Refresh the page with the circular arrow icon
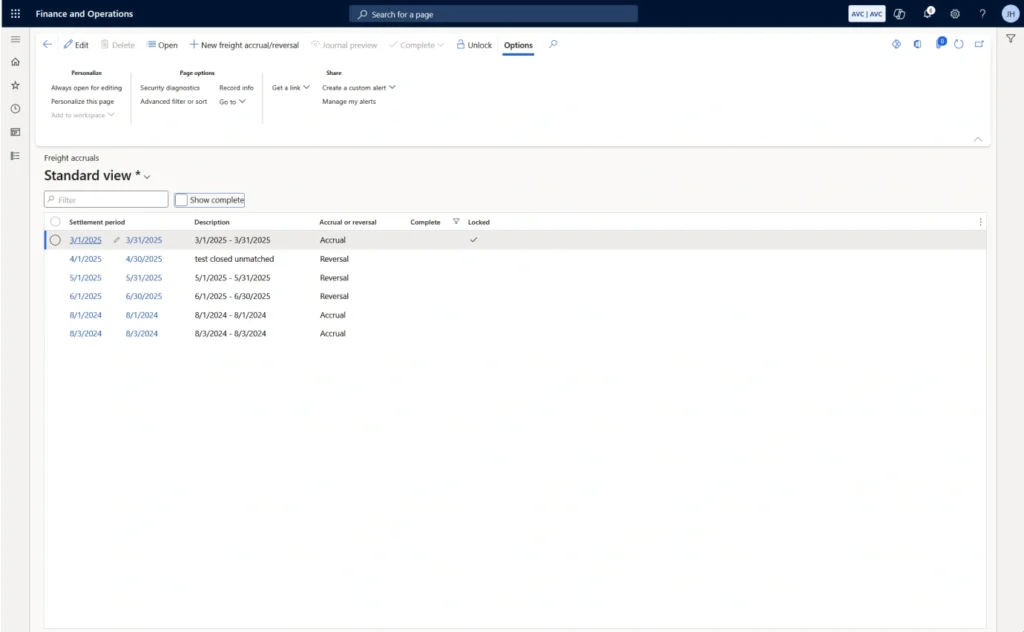The image size is (1024, 632). [x=959, y=44]
